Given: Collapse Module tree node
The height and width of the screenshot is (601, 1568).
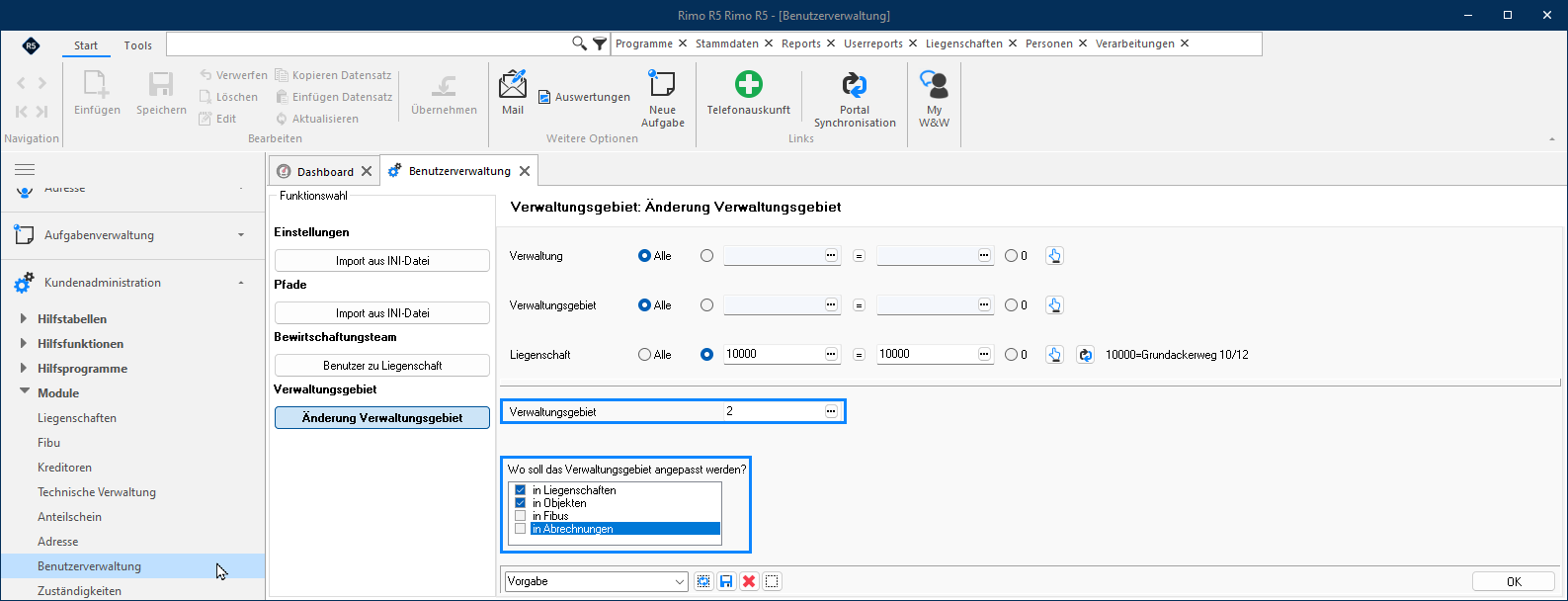Looking at the screenshot, I should (25, 392).
